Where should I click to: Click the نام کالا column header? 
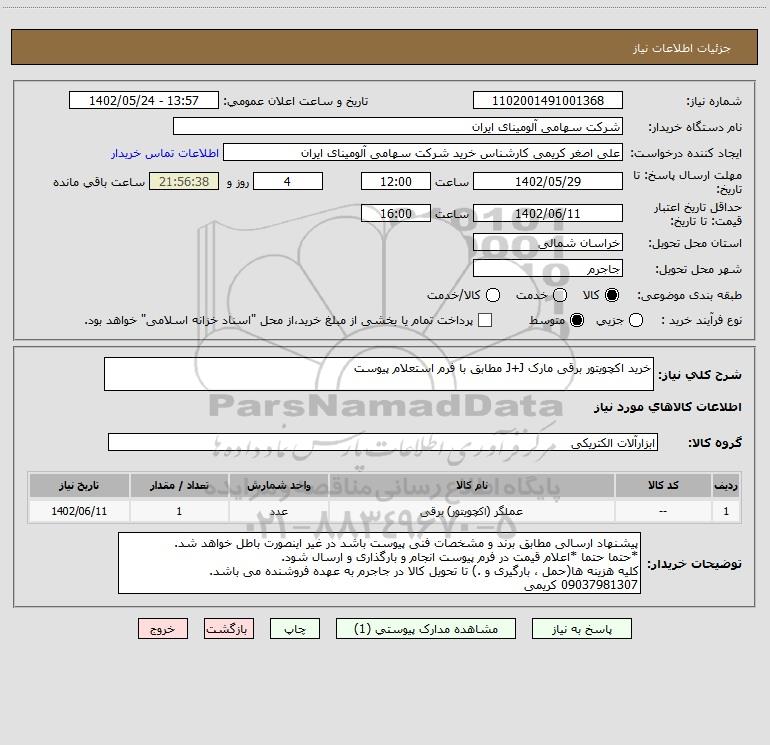[x=471, y=485]
